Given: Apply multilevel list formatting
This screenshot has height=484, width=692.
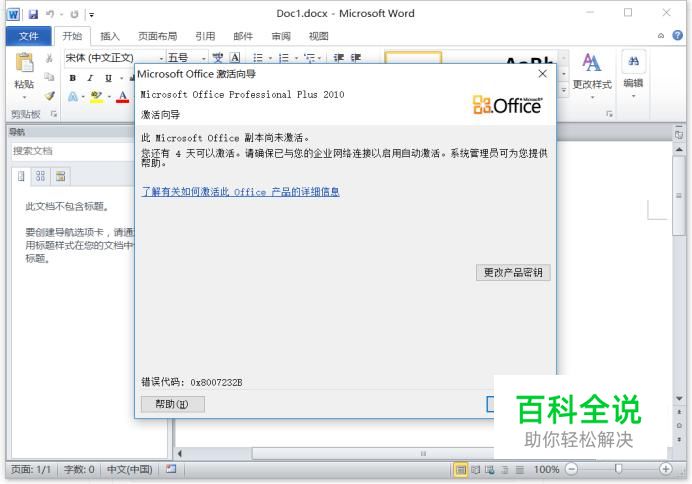Looking at the screenshot, I should [310, 58].
